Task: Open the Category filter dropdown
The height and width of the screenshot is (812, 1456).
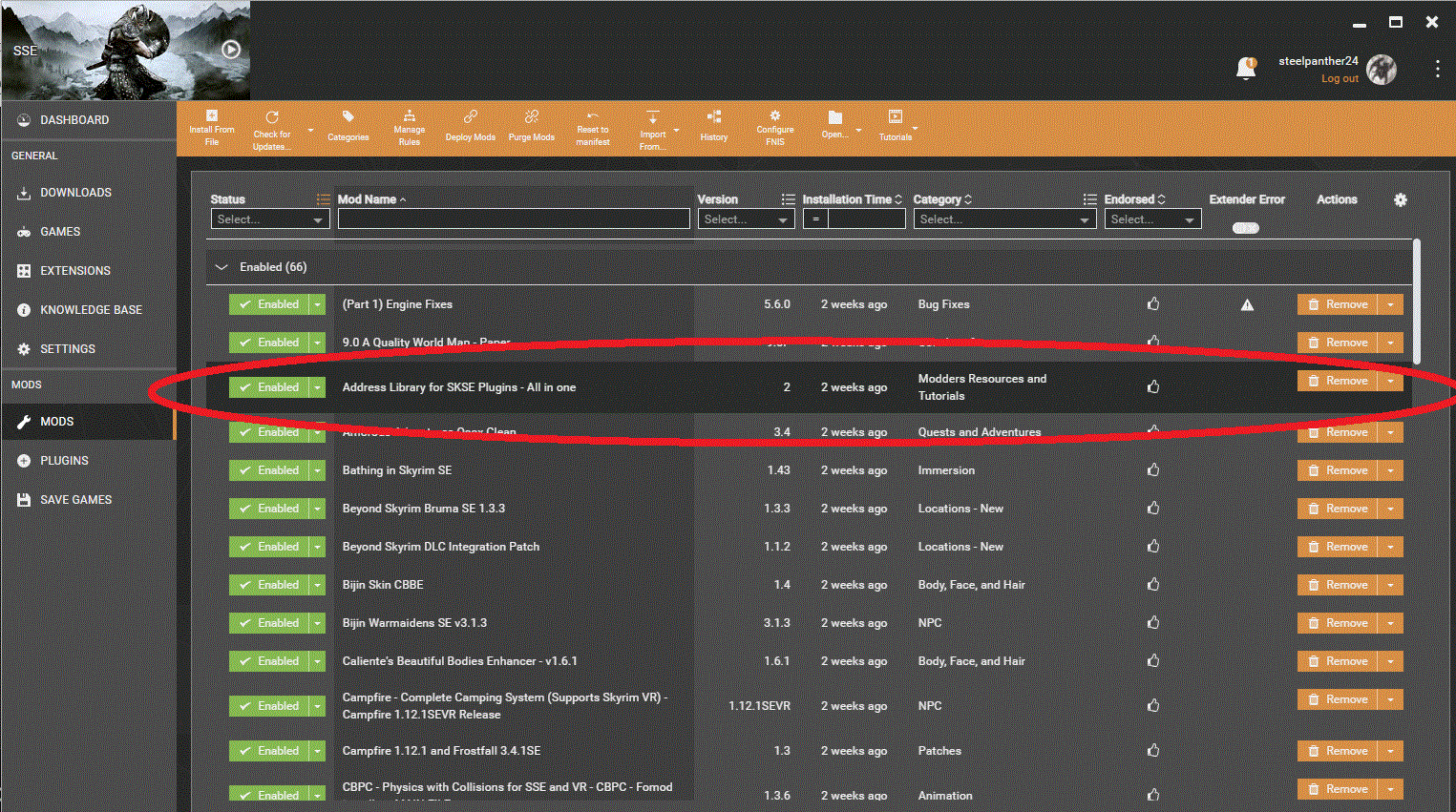Action: [1004, 219]
